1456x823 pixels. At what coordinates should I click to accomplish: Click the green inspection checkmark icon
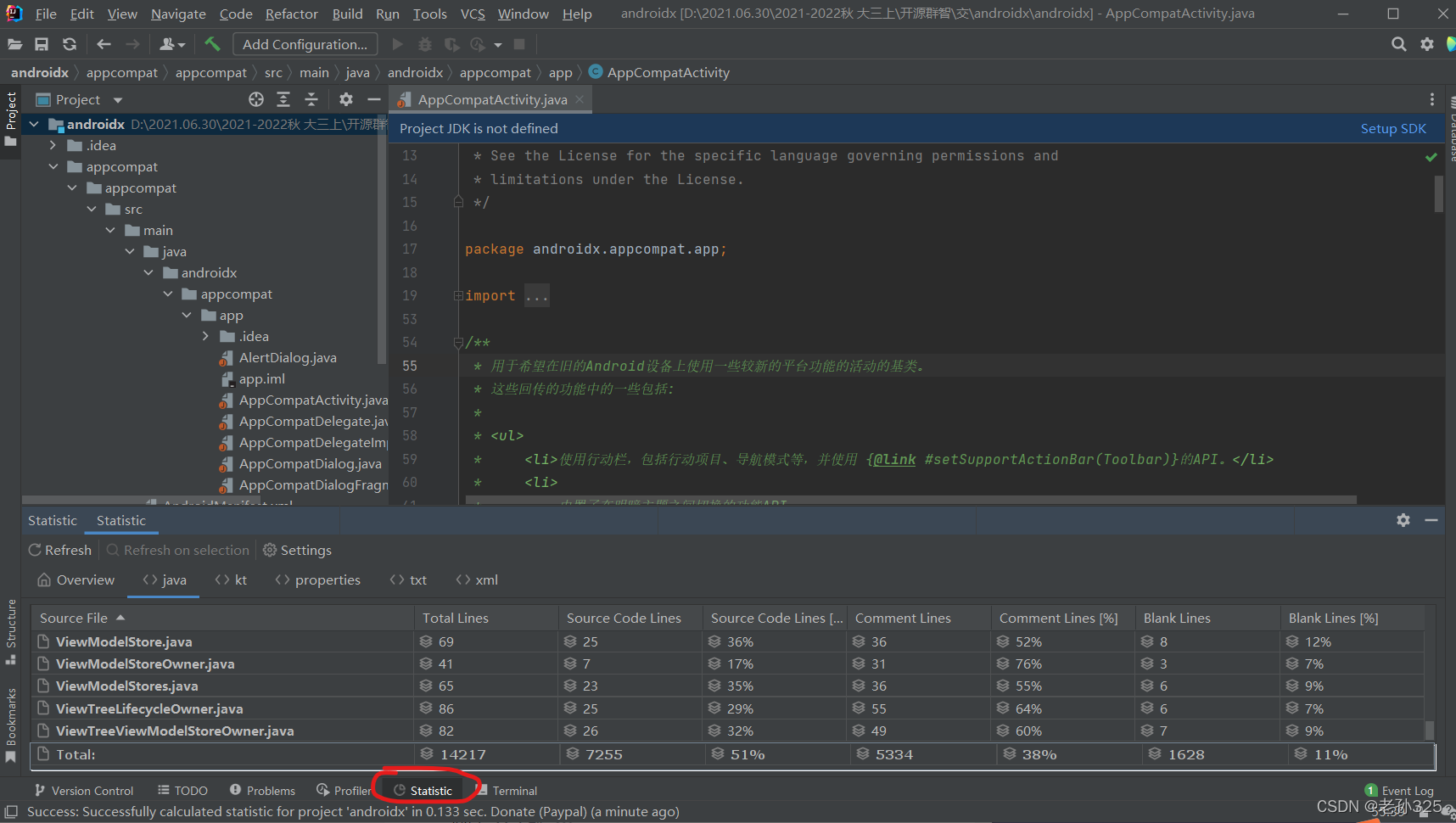1431,157
